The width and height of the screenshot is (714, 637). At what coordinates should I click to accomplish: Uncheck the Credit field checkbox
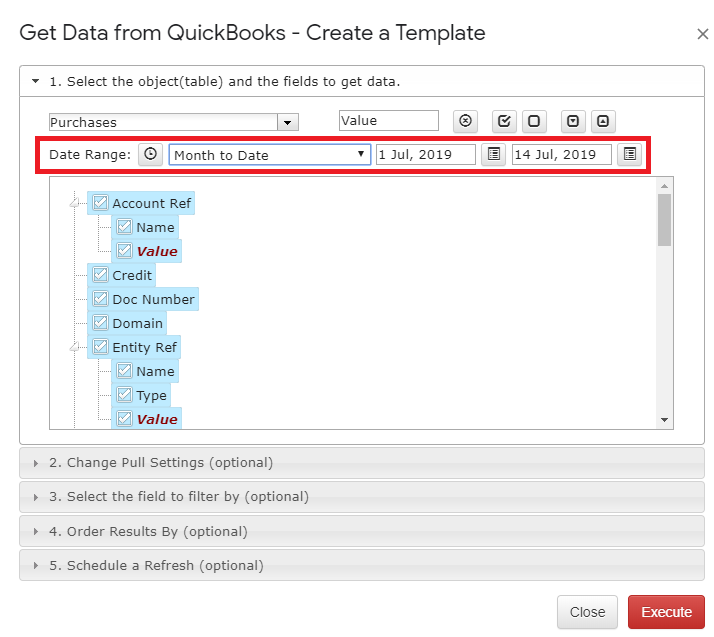100,275
